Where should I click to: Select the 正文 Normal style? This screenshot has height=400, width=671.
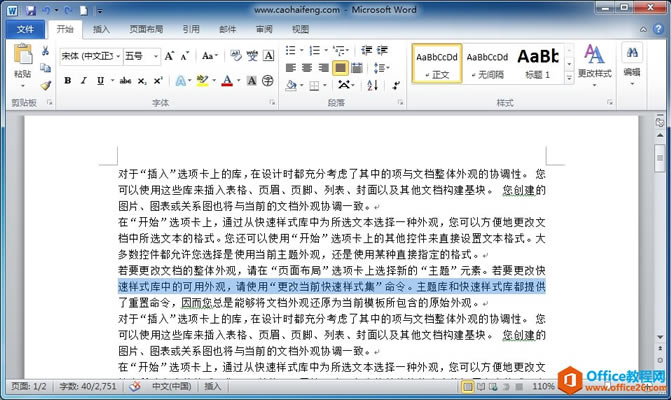tap(437, 63)
